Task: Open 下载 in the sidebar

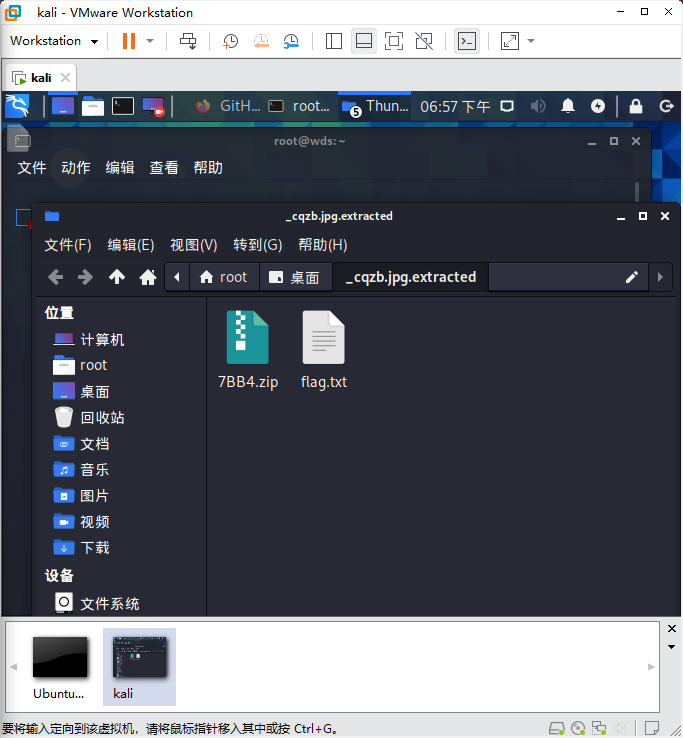Action: click(81, 548)
